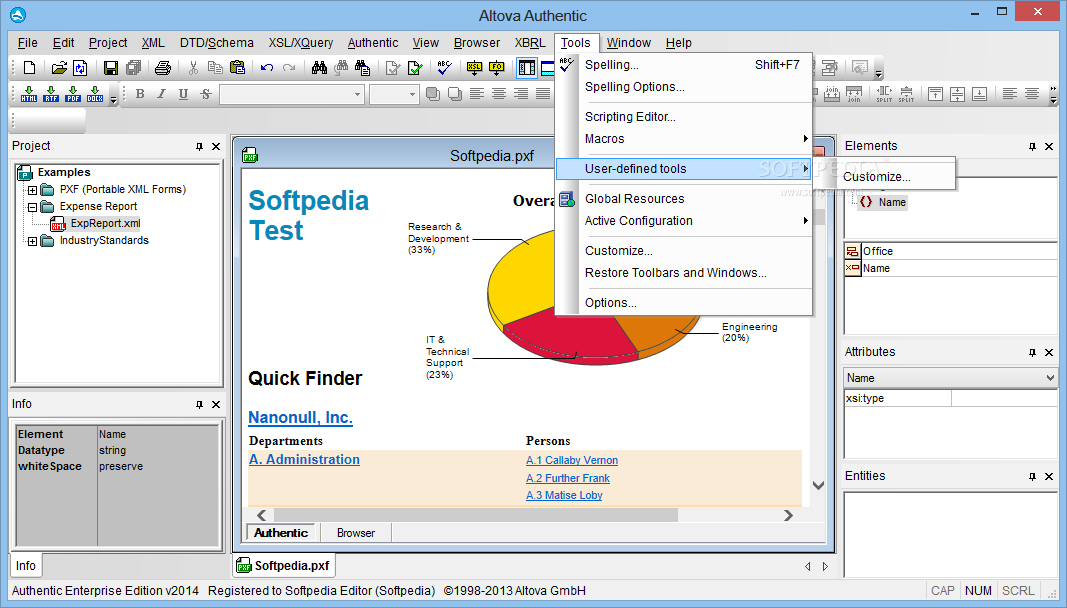
Task: Click the Reload document icon
Action: click(x=80, y=67)
